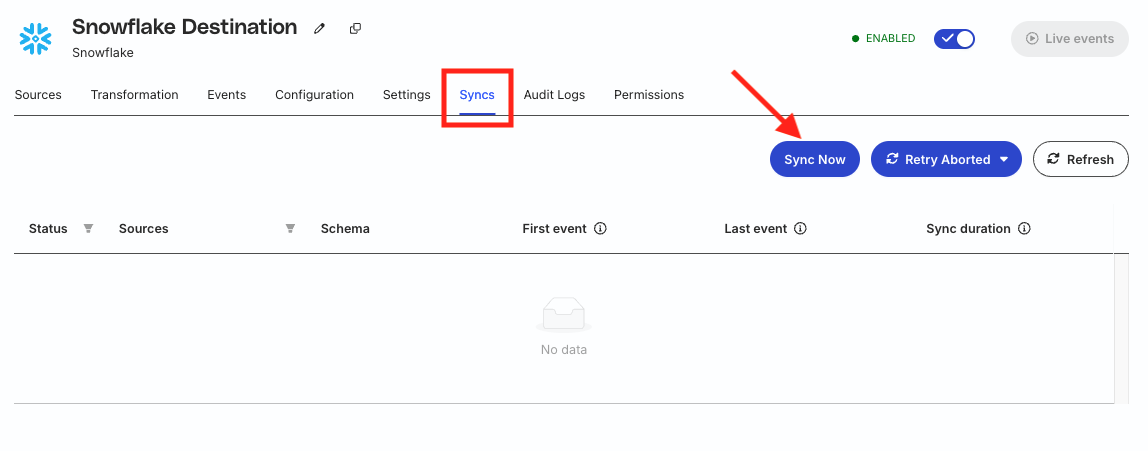The width and height of the screenshot is (1148, 451).
Task: Open the Syncs tab
Action: [477, 95]
